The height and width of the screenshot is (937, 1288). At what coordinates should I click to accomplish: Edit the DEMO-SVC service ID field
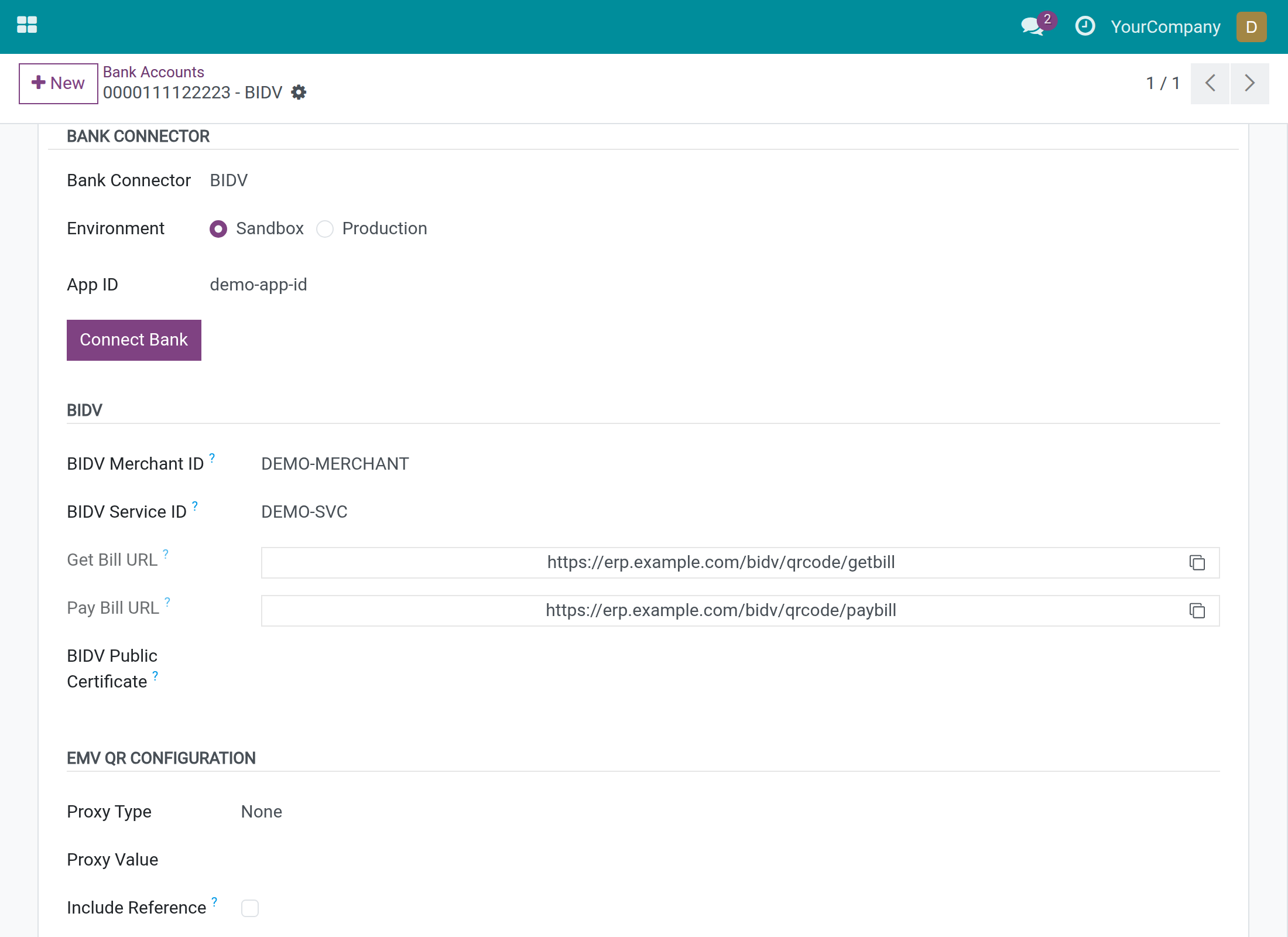pos(304,512)
